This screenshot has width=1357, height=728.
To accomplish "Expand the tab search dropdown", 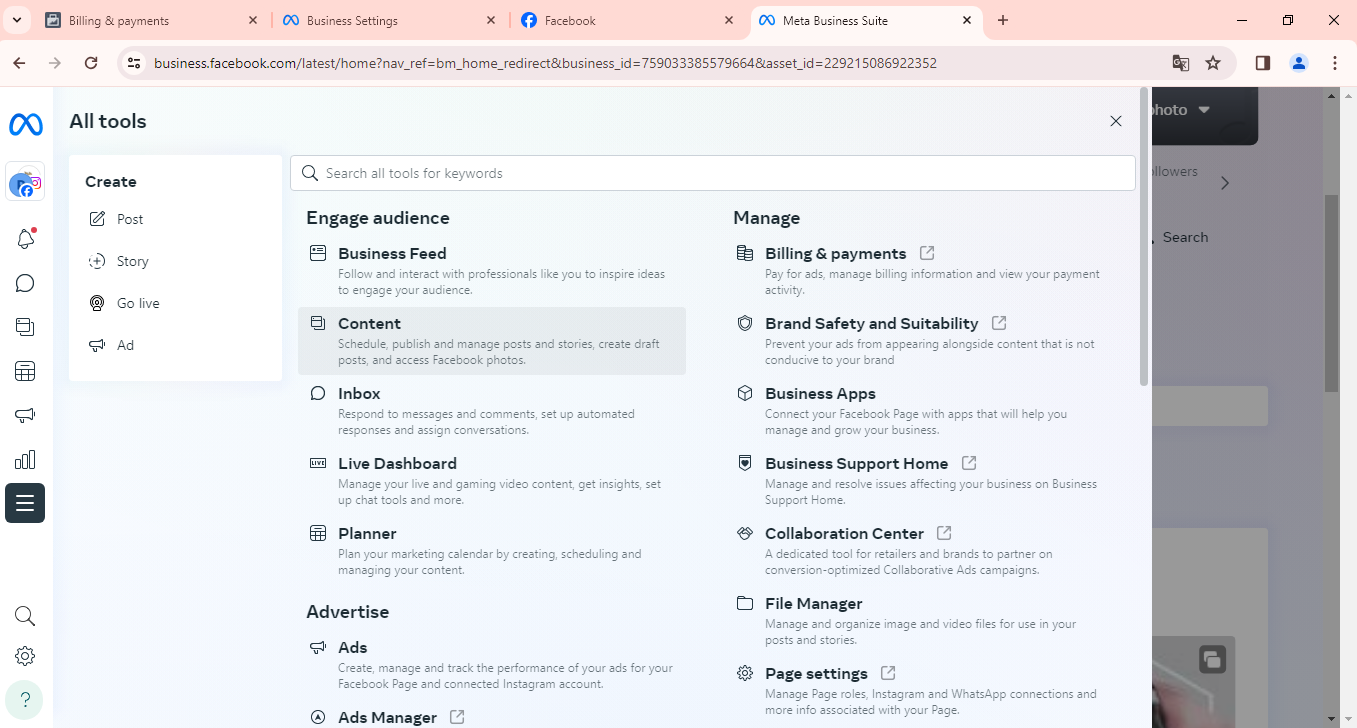I will [17, 20].
